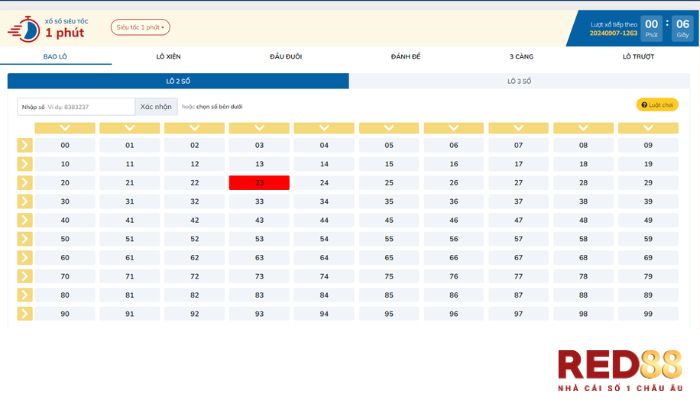
Task: Choose number 50 in the grid
Action: (x=65, y=239)
